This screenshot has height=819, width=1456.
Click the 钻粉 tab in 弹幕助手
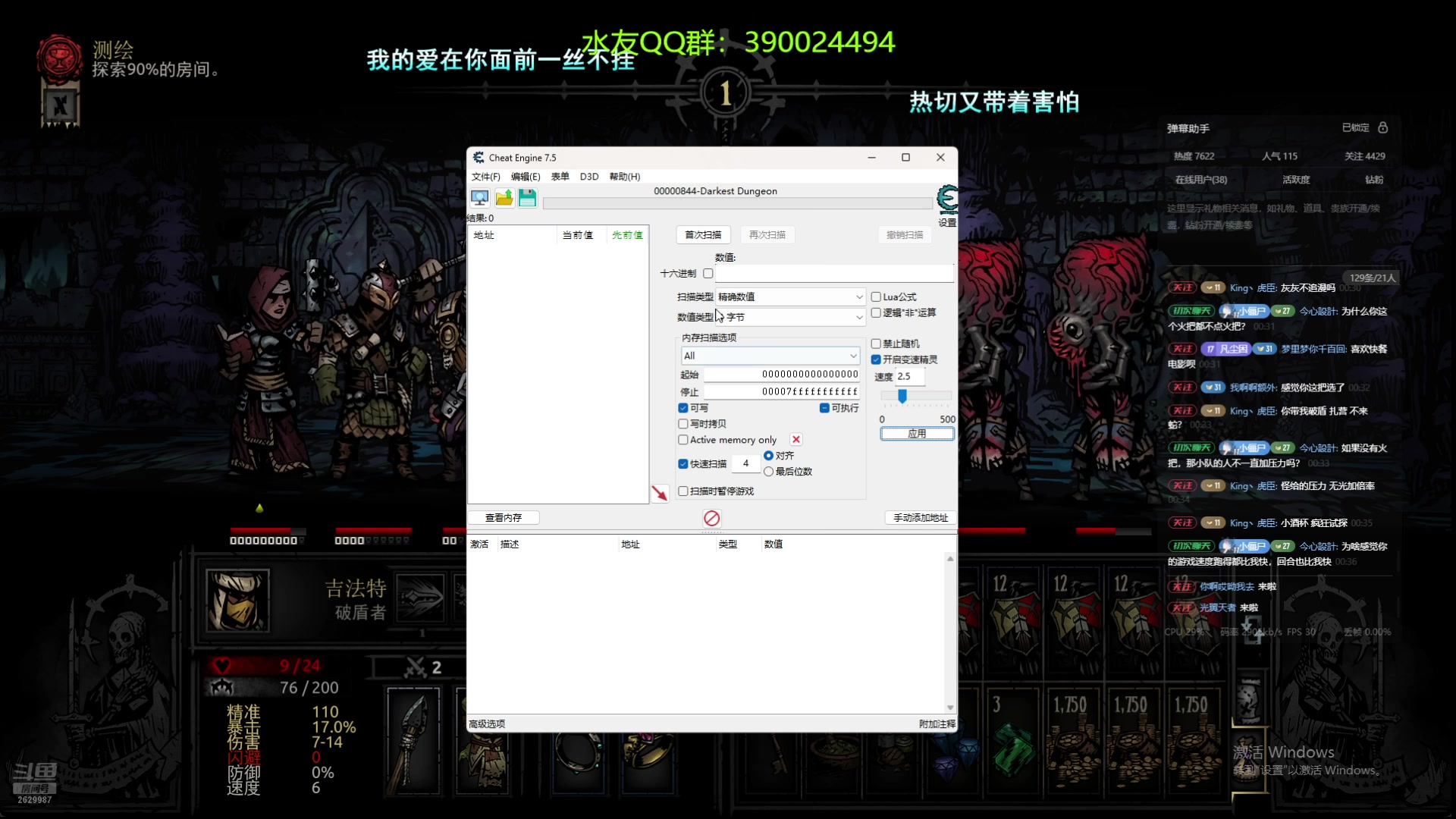pyautogui.click(x=1374, y=180)
